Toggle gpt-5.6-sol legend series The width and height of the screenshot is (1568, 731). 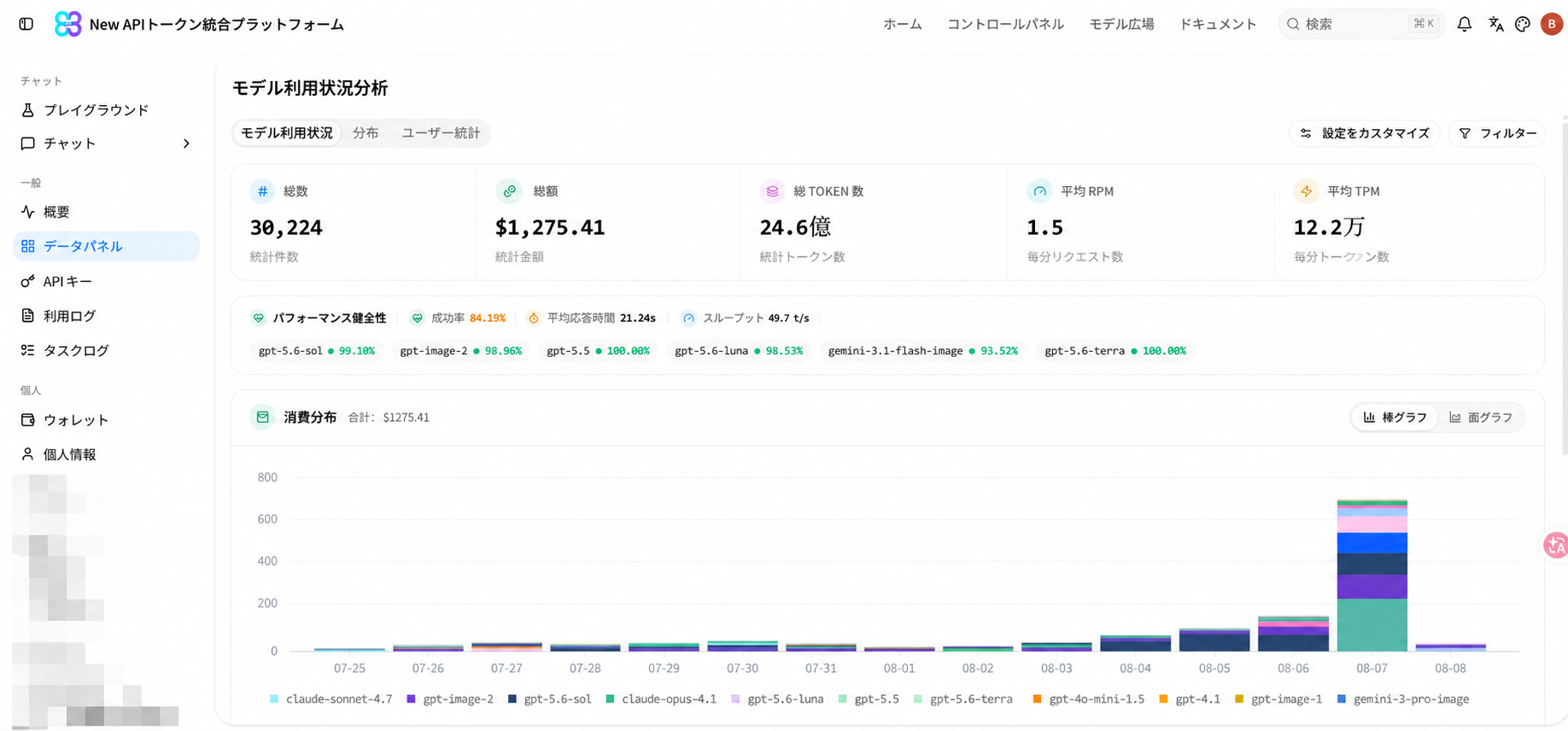point(549,699)
